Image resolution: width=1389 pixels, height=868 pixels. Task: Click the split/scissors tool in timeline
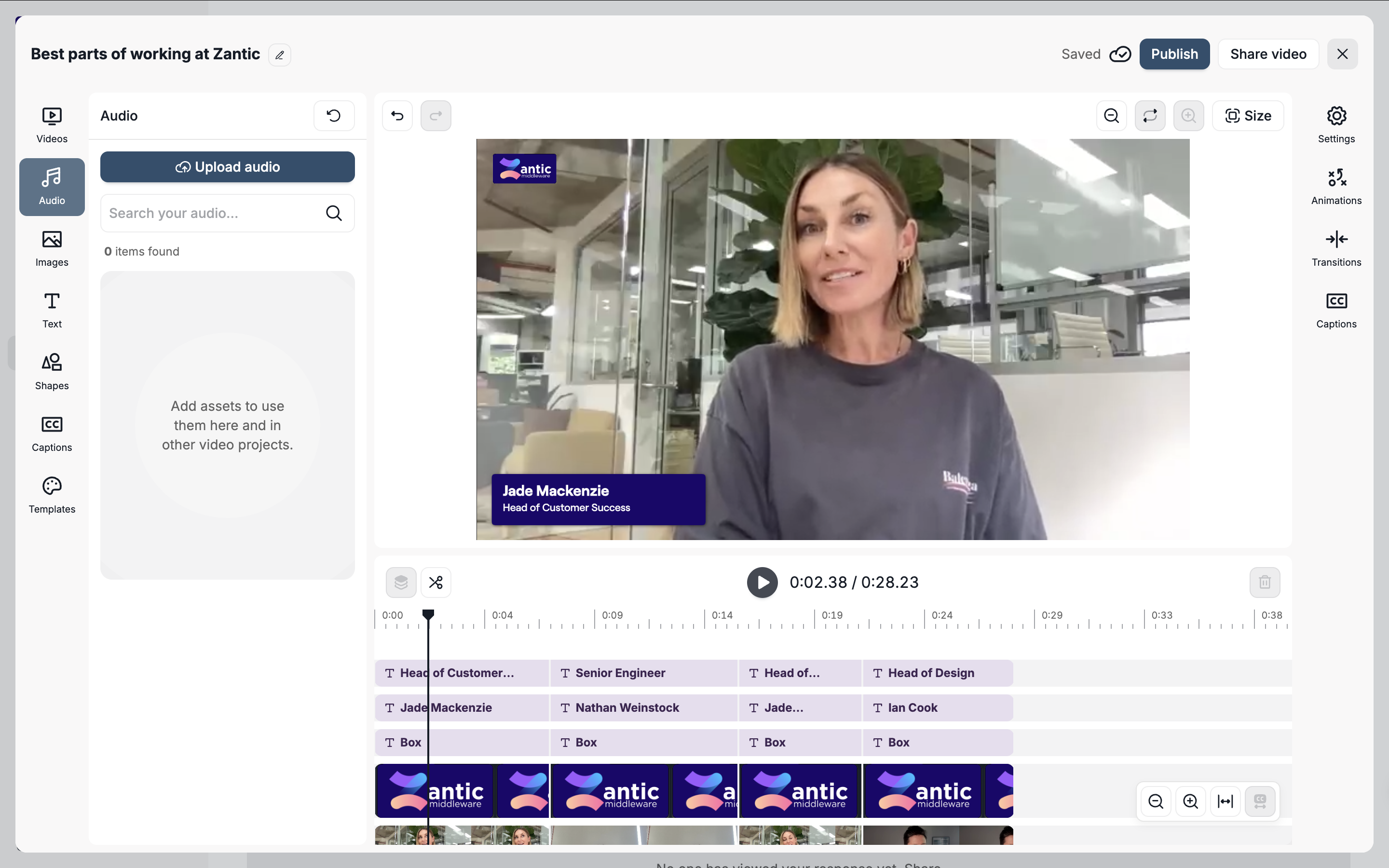[436, 583]
